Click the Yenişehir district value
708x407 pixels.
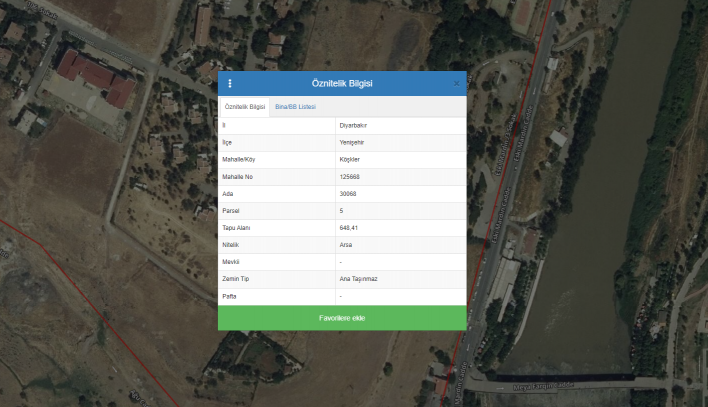pyautogui.click(x=351, y=142)
